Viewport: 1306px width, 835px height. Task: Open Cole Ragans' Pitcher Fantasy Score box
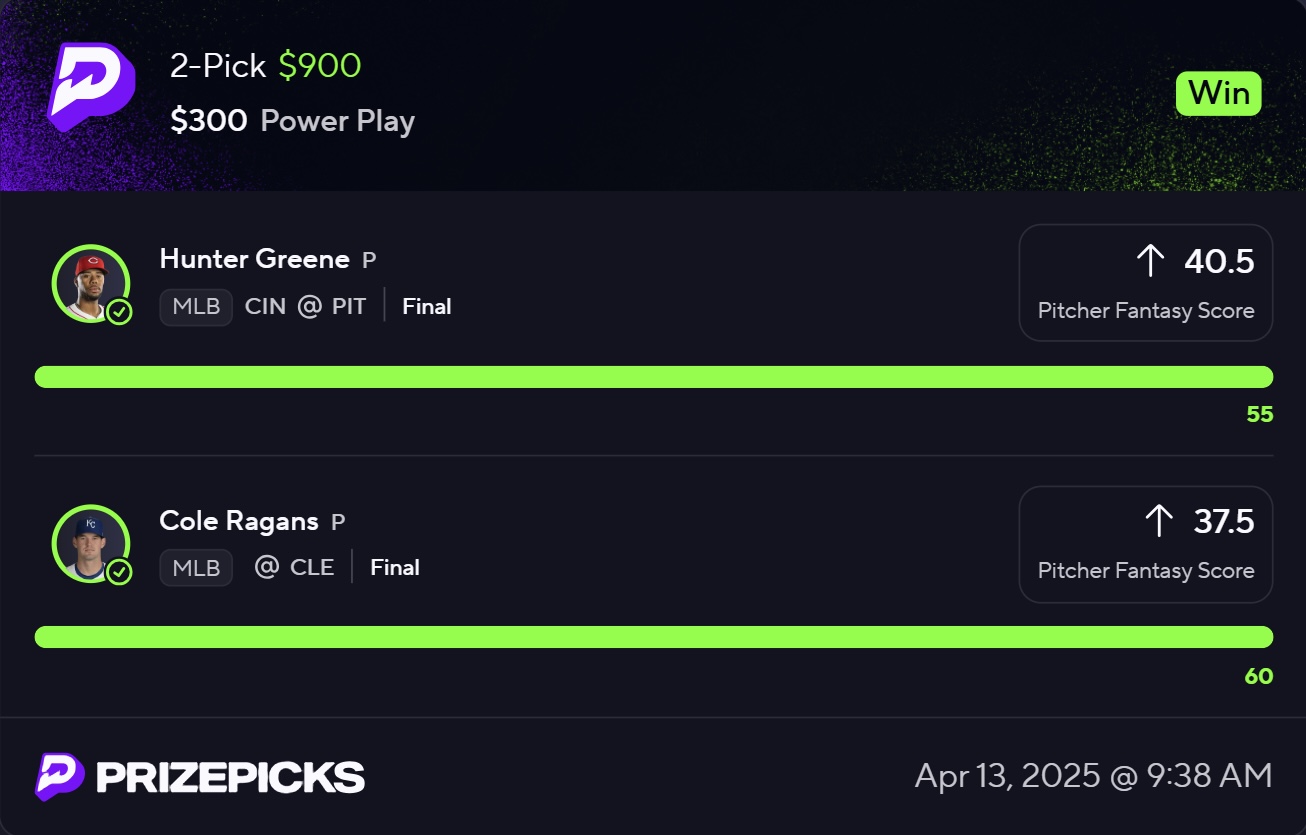point(1146,544)
